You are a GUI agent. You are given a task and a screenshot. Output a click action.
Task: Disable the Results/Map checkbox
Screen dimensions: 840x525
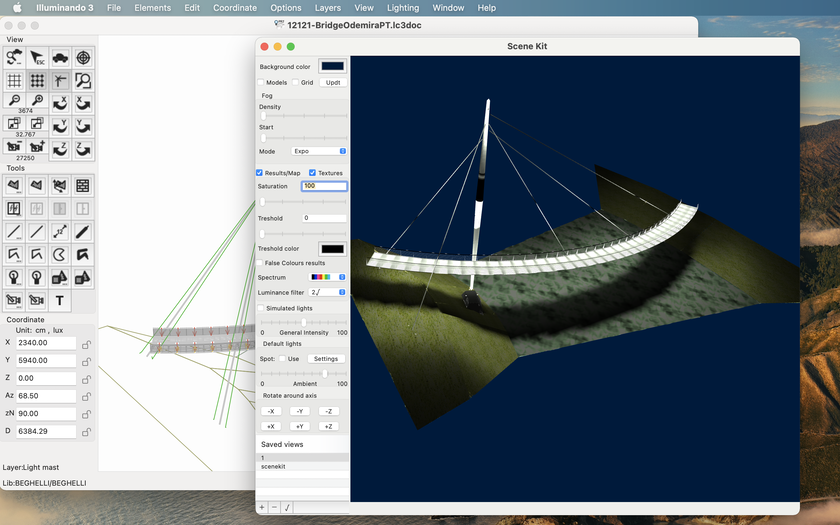click(260, 173)
